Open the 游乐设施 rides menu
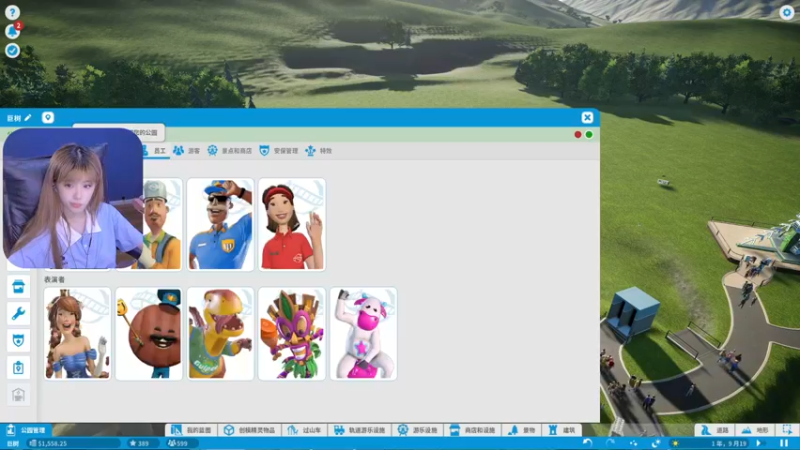The height and width of the screenshot is (450, 800). [418, 430]
